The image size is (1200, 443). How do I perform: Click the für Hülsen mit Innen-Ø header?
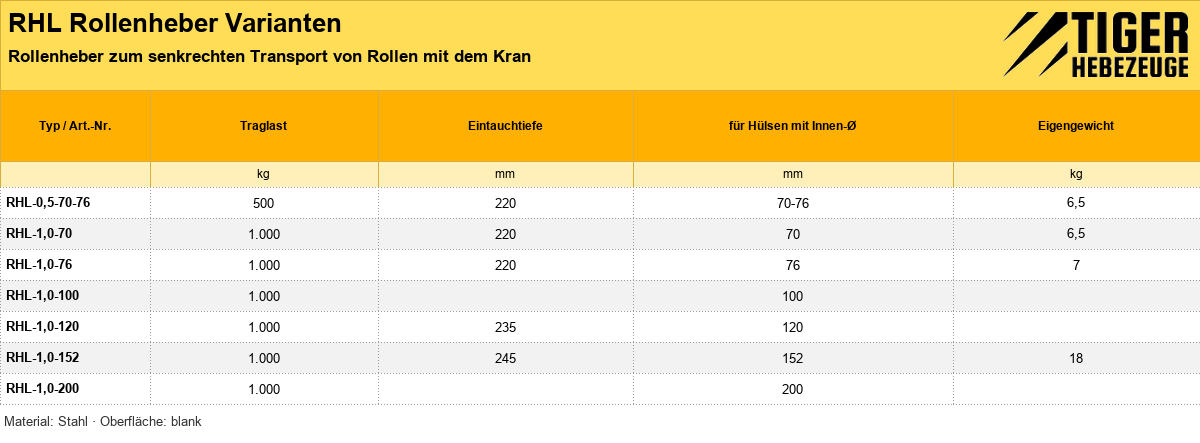[793, 126]
